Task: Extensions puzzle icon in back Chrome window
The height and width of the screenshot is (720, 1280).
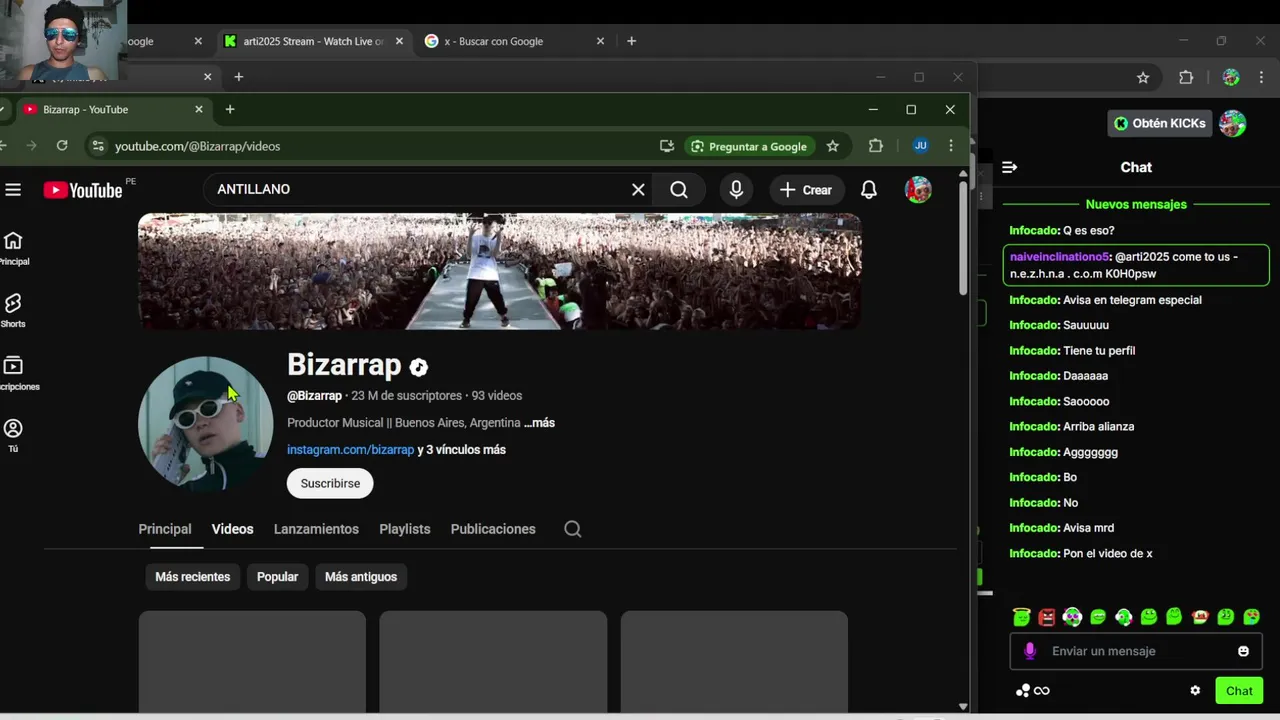Action: tap(1186, 77)
